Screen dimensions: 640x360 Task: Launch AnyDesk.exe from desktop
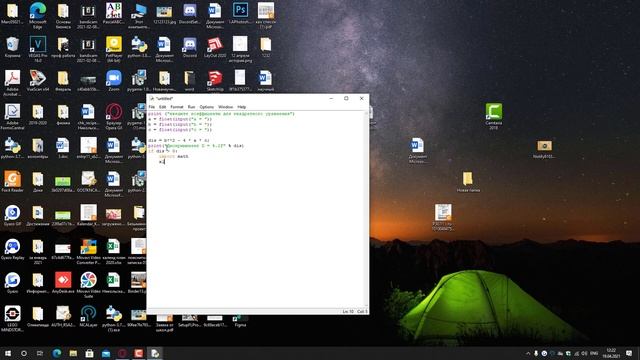click(x=63, y=282)
